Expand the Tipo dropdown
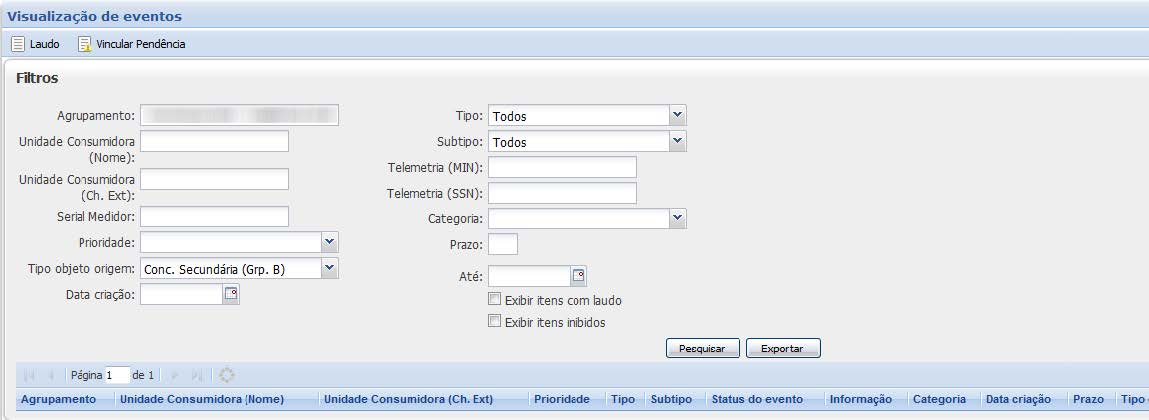Viewport: 1149px width, 420px height. (677, 115)
